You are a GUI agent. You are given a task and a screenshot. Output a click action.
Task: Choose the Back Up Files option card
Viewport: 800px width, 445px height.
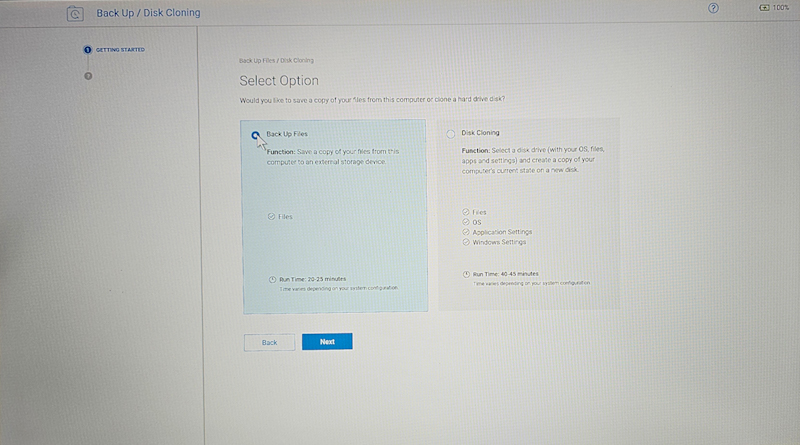[335, 215]
